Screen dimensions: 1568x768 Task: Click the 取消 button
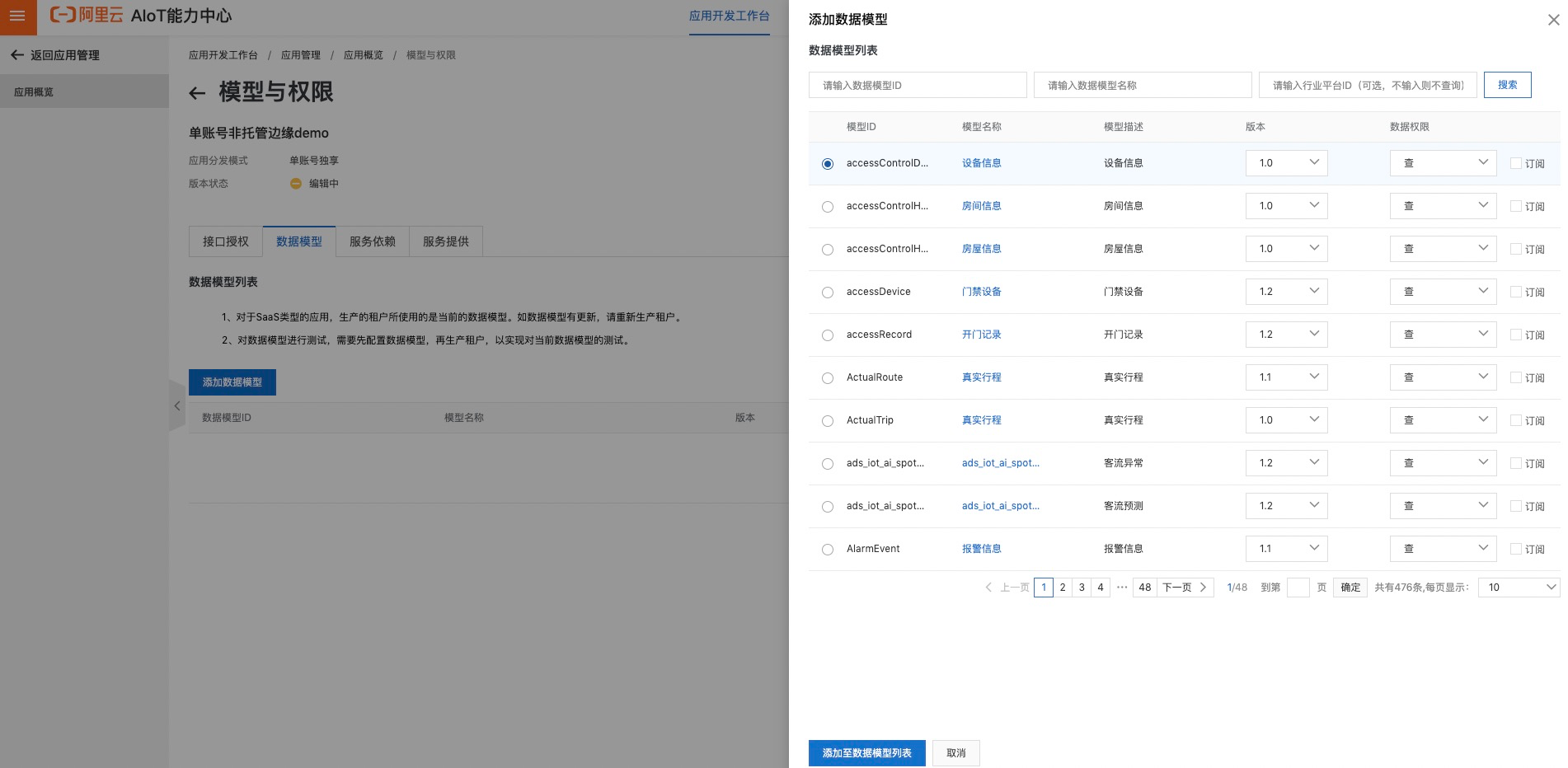click(956, 753)
